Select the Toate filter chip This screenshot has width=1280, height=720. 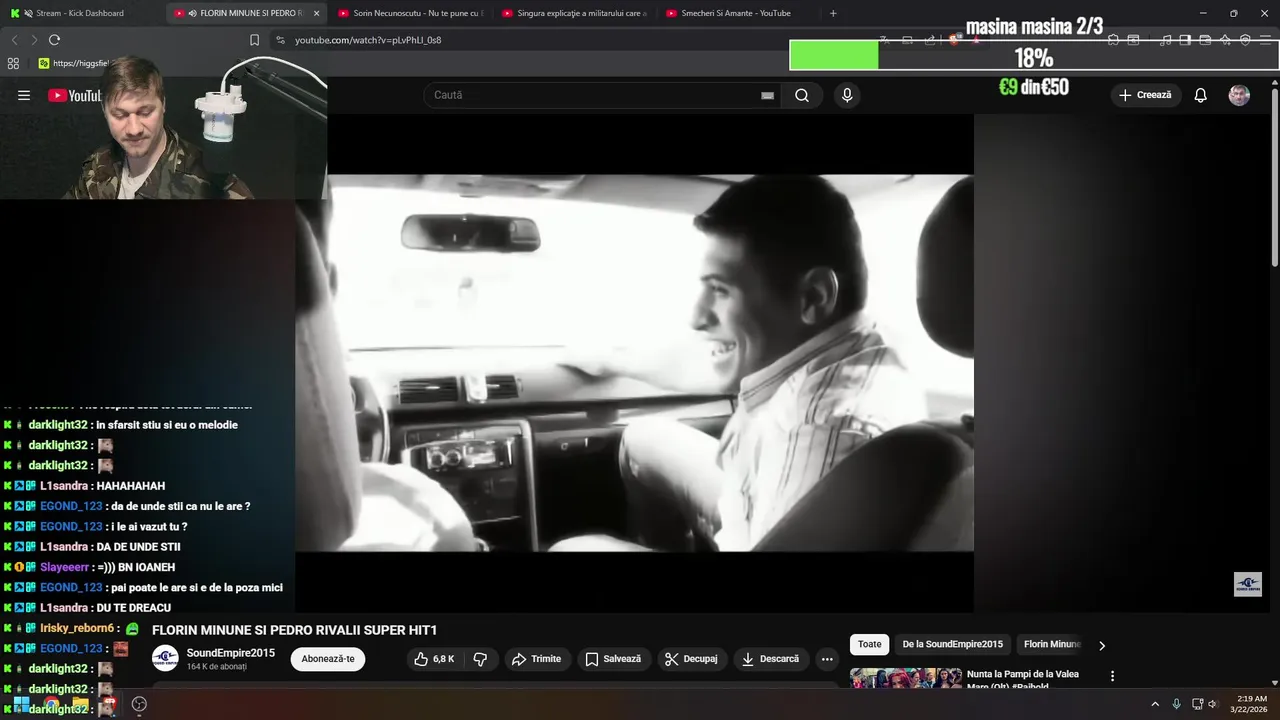tap(870, 645)
